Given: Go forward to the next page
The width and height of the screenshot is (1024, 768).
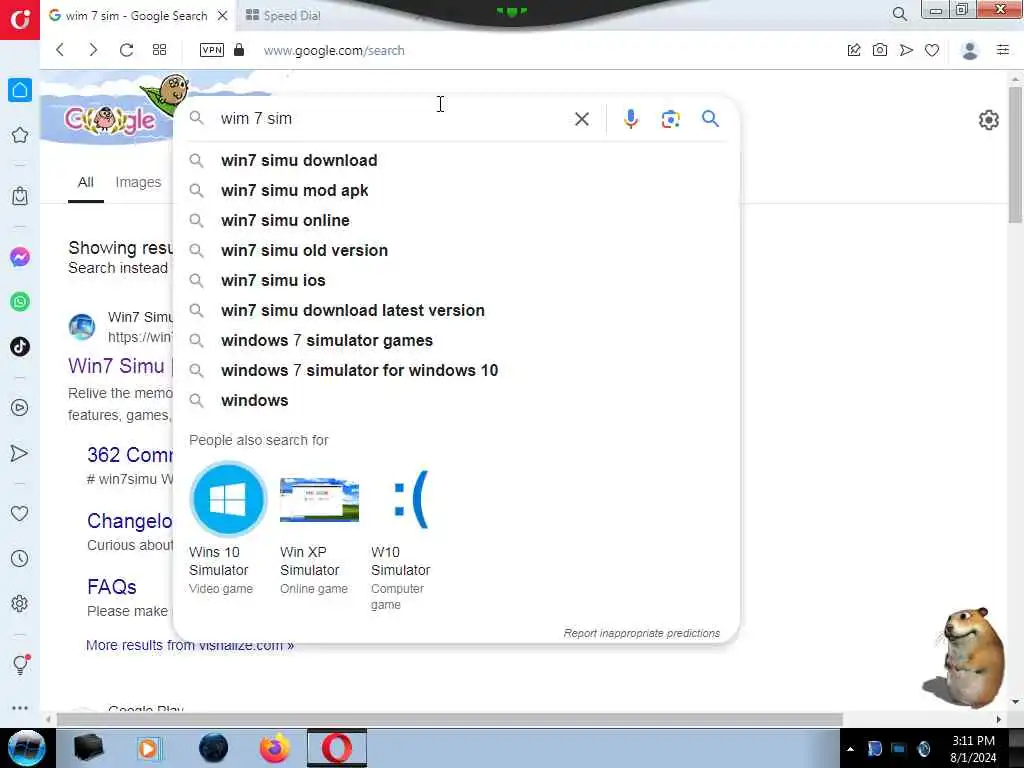Looking at the screenshot, I should point(93,50).
